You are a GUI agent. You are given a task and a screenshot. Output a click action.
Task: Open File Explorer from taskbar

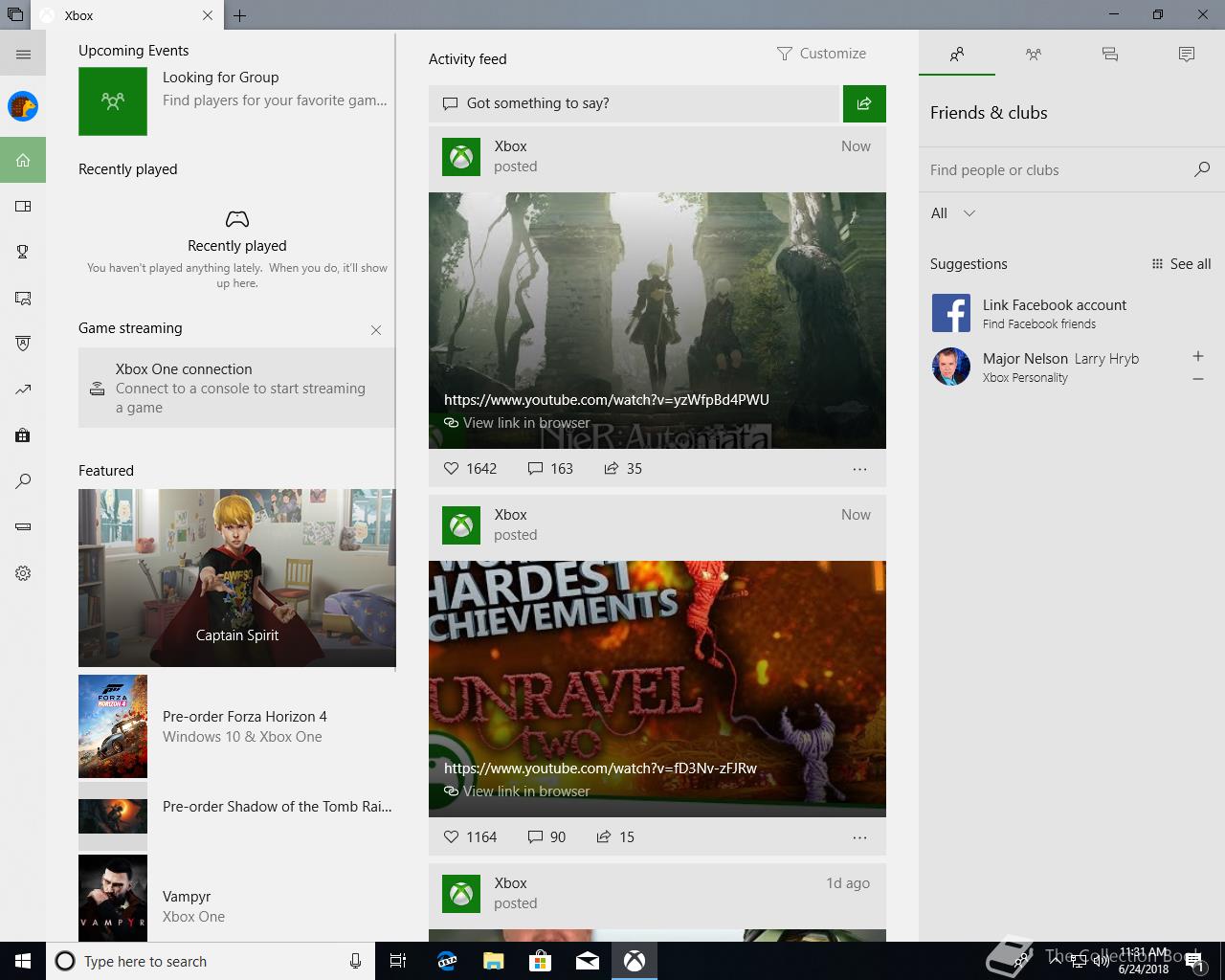coord(493,961)
